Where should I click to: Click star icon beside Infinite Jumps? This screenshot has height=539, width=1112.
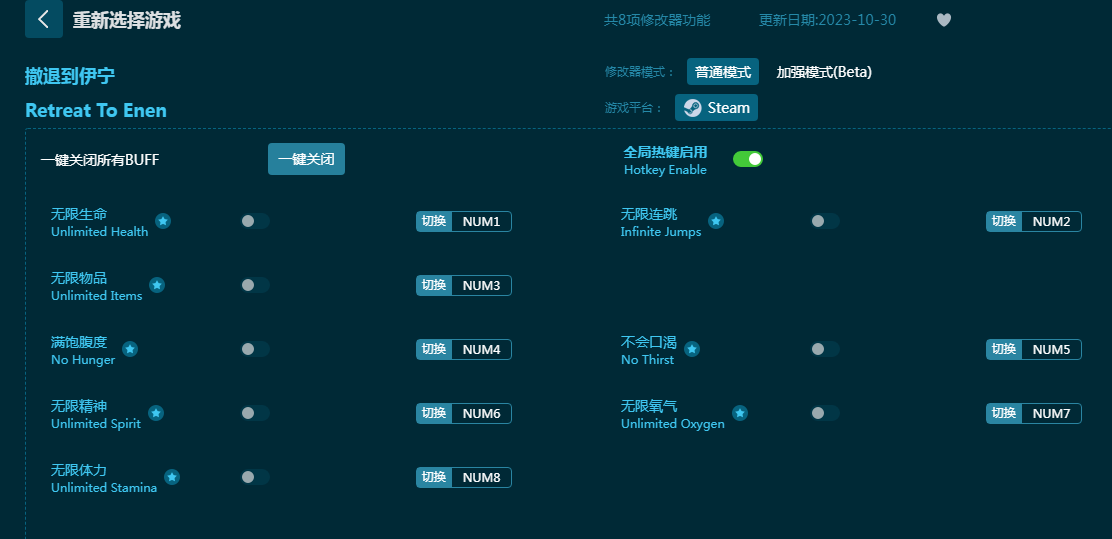(716, 221)
